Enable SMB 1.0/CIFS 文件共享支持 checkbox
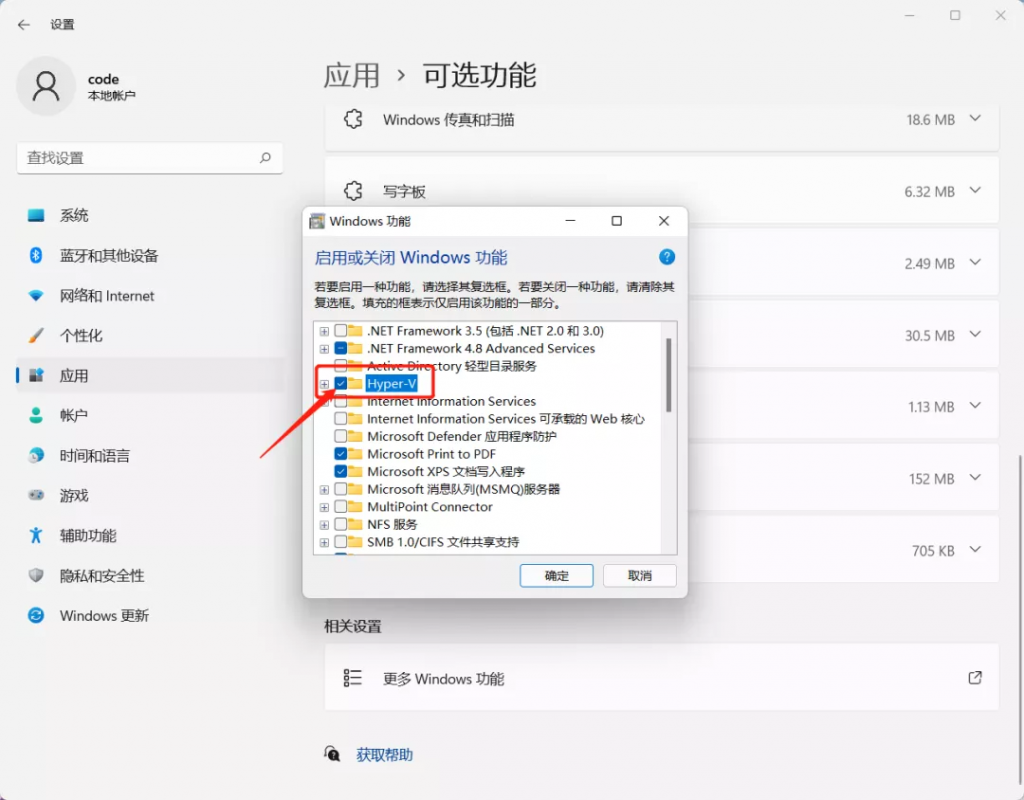The height and width of the screenshot is (800, 1024). click(341, 542)
